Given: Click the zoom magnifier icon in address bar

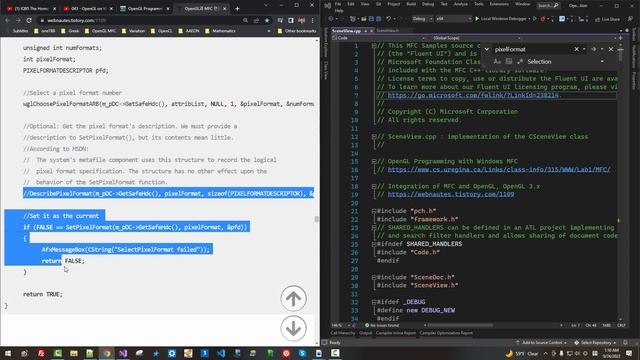Looking at the screenshot, I should (x=245, y=20).
